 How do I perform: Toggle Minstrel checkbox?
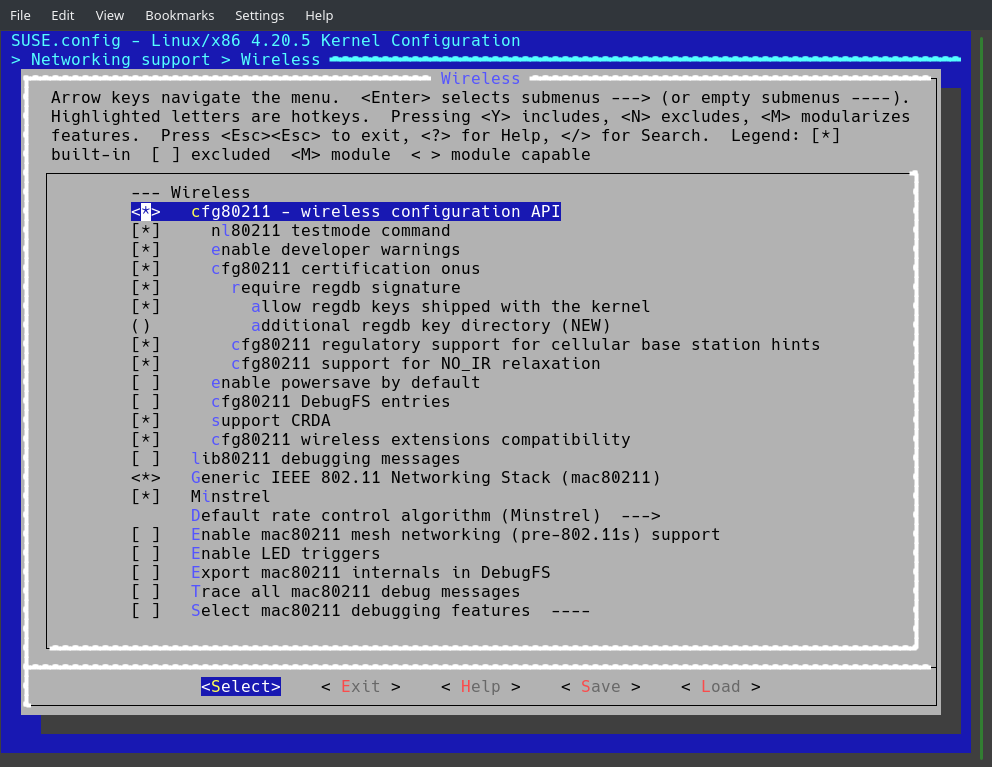pos(146,496)
